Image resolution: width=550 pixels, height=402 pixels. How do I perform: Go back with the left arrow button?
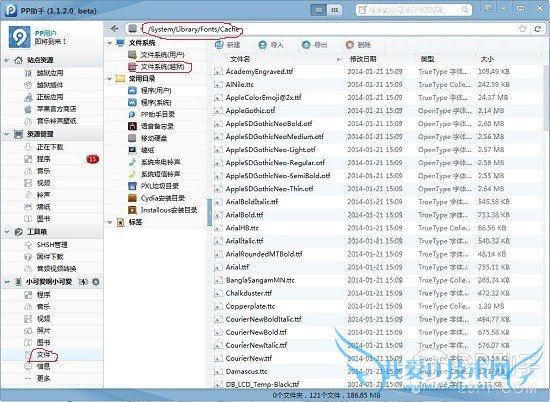coord(114,29)
